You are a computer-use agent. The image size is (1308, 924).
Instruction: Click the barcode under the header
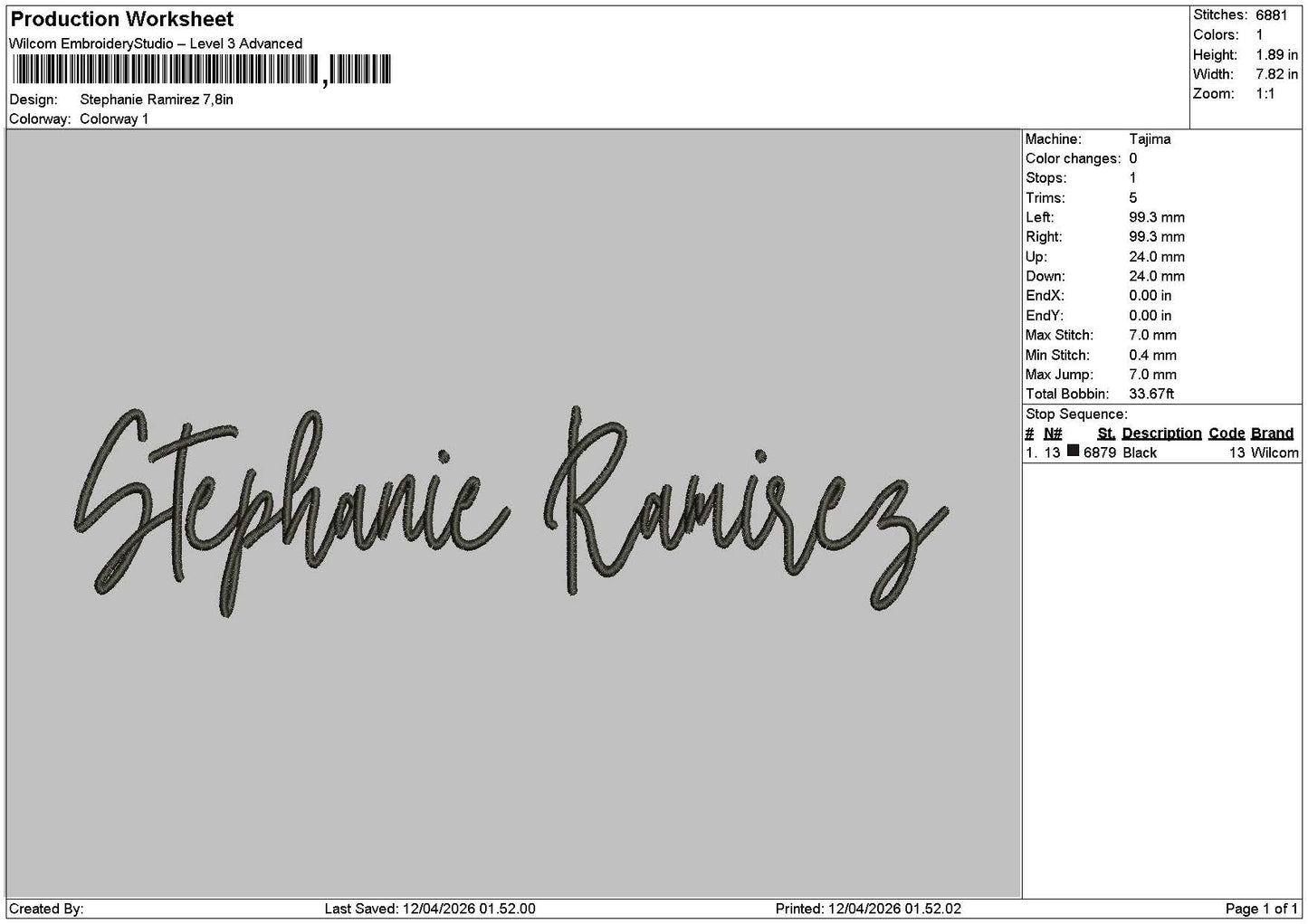coord(200,70)
